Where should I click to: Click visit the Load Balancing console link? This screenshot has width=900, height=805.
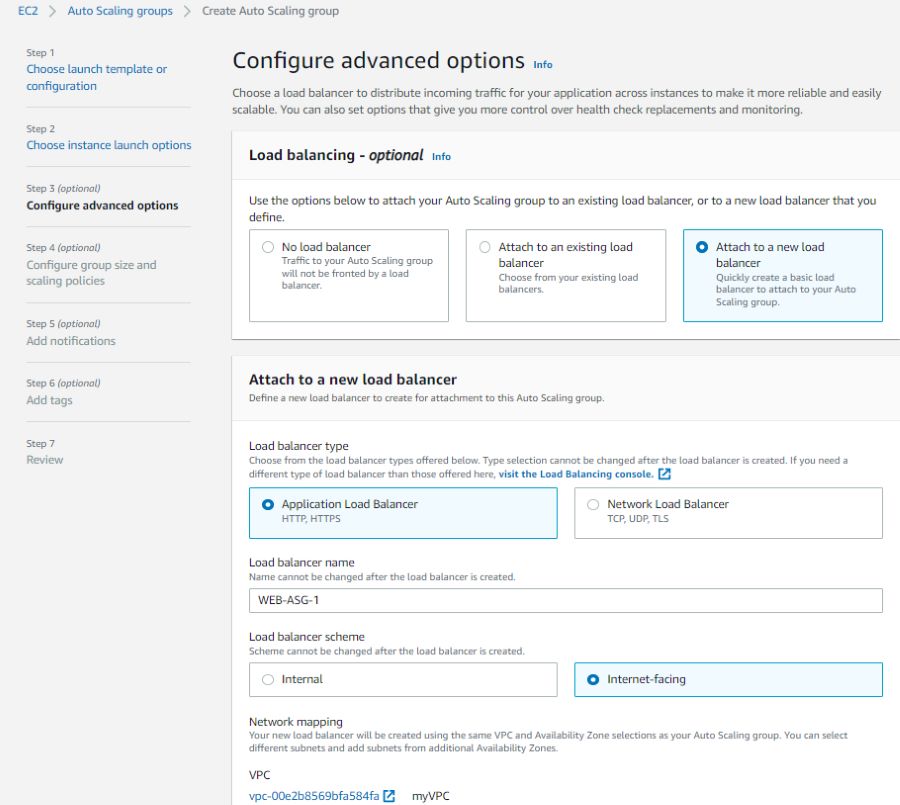pos(576,474)
